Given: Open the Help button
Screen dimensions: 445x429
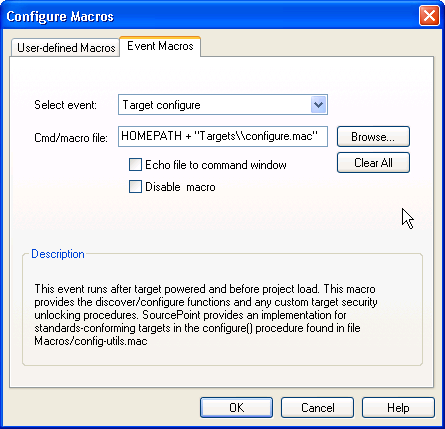Looking at the screenshot, I should click(x=398, y=407).
